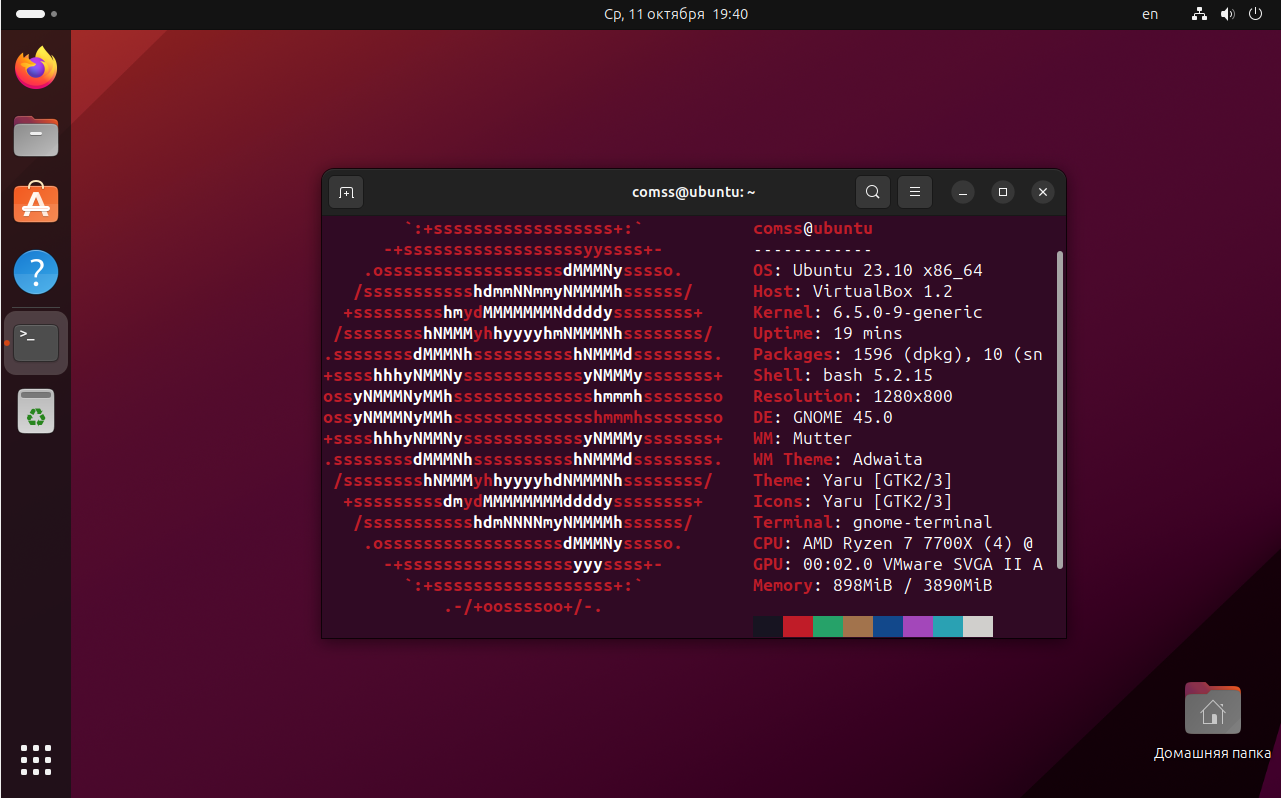Open the power indicator in top bar
1281x798 pixels.
(1256, 14)
